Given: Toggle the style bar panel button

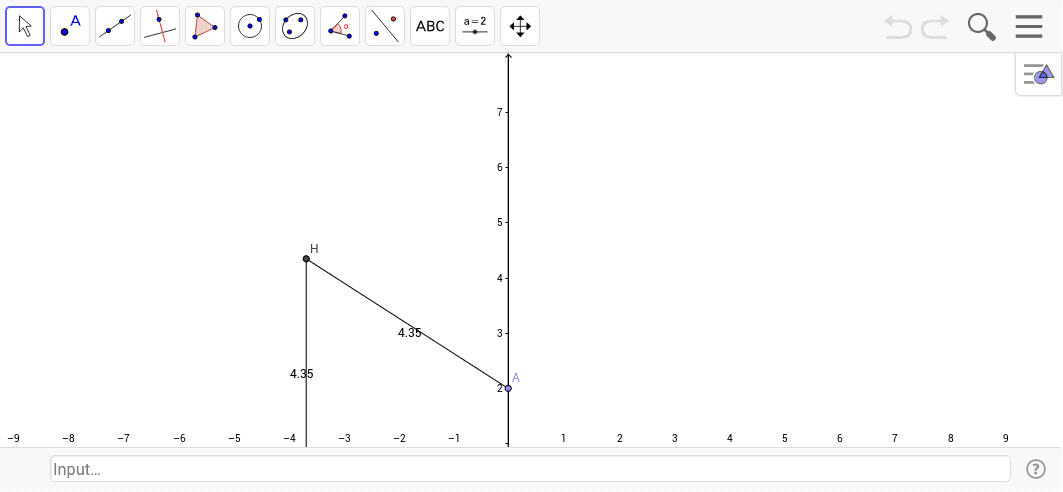Looking at the screenshot, I should tap(1039, 74).
